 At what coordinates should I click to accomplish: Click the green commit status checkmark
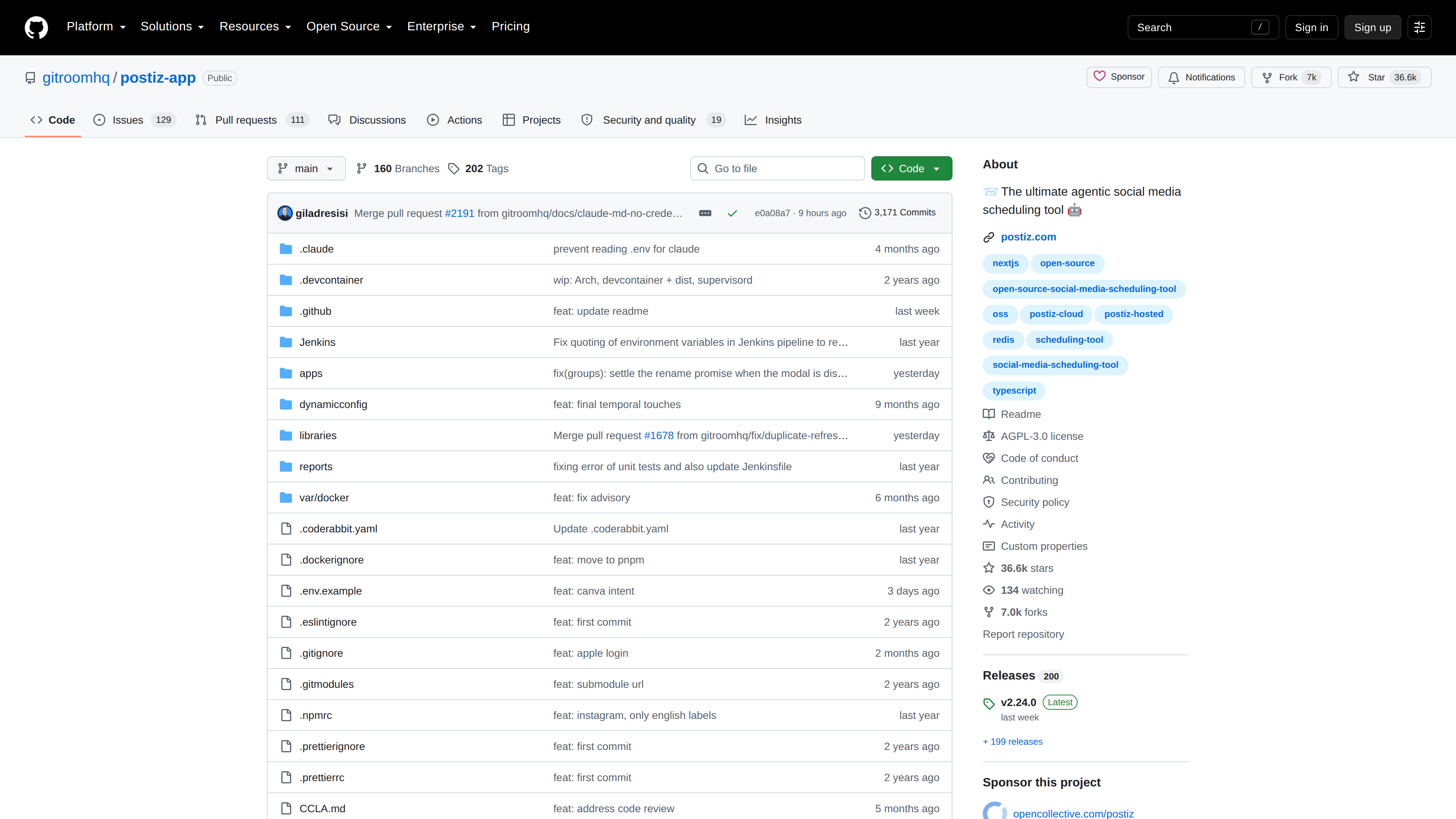[732, 213]
